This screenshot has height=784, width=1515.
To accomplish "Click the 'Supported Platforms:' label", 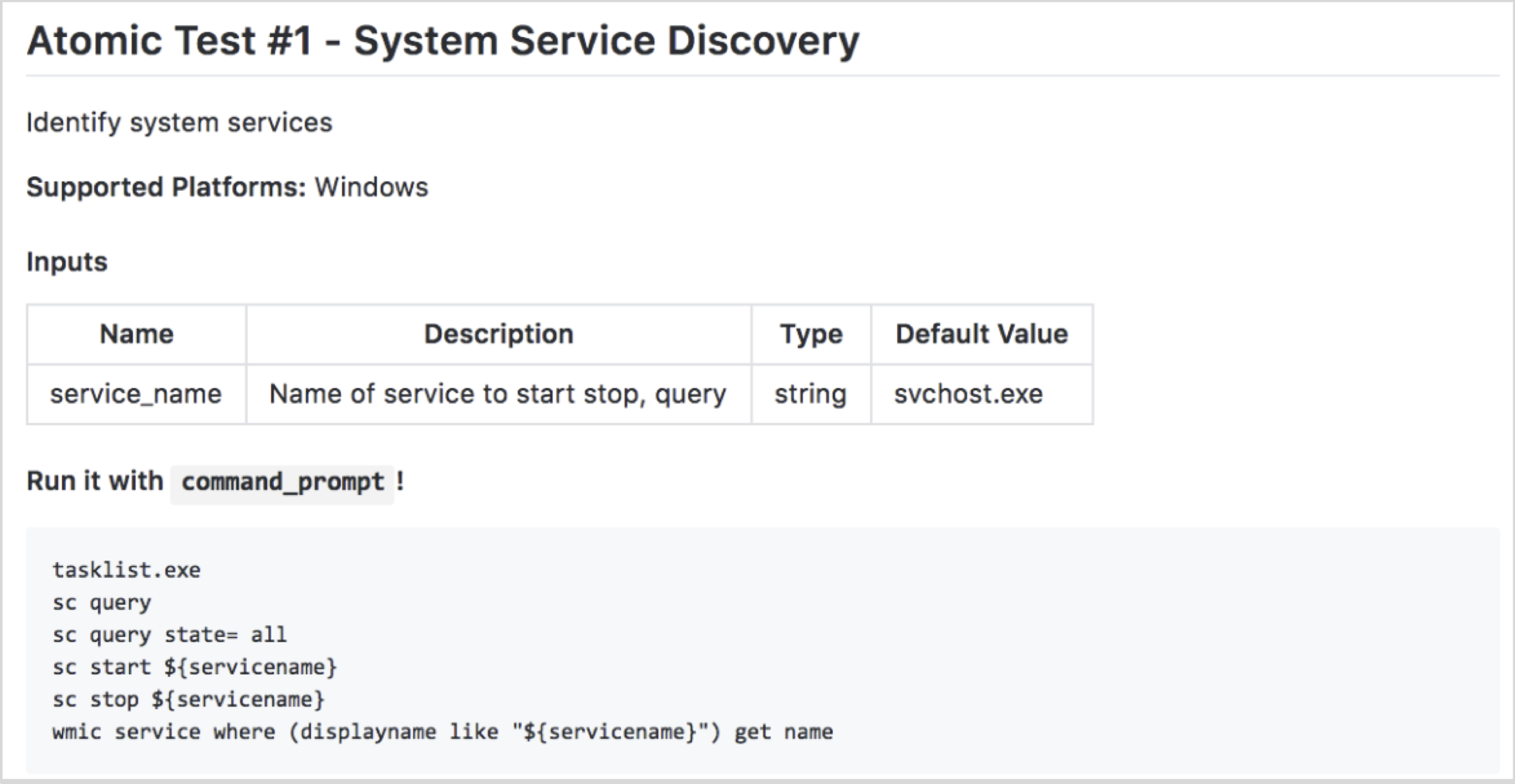I will point(167,187).
